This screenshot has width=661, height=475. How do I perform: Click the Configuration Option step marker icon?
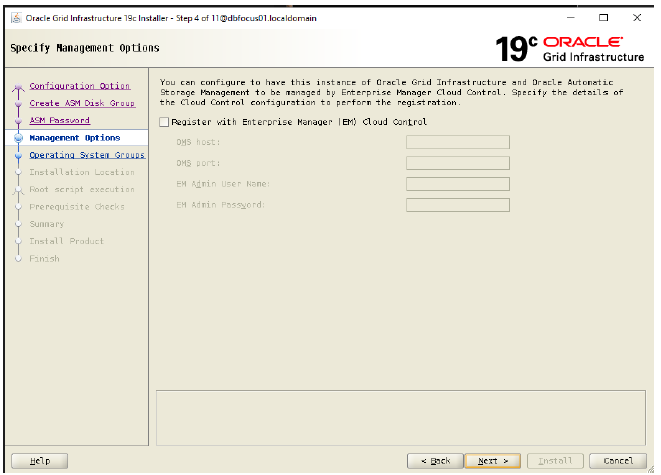18,88
